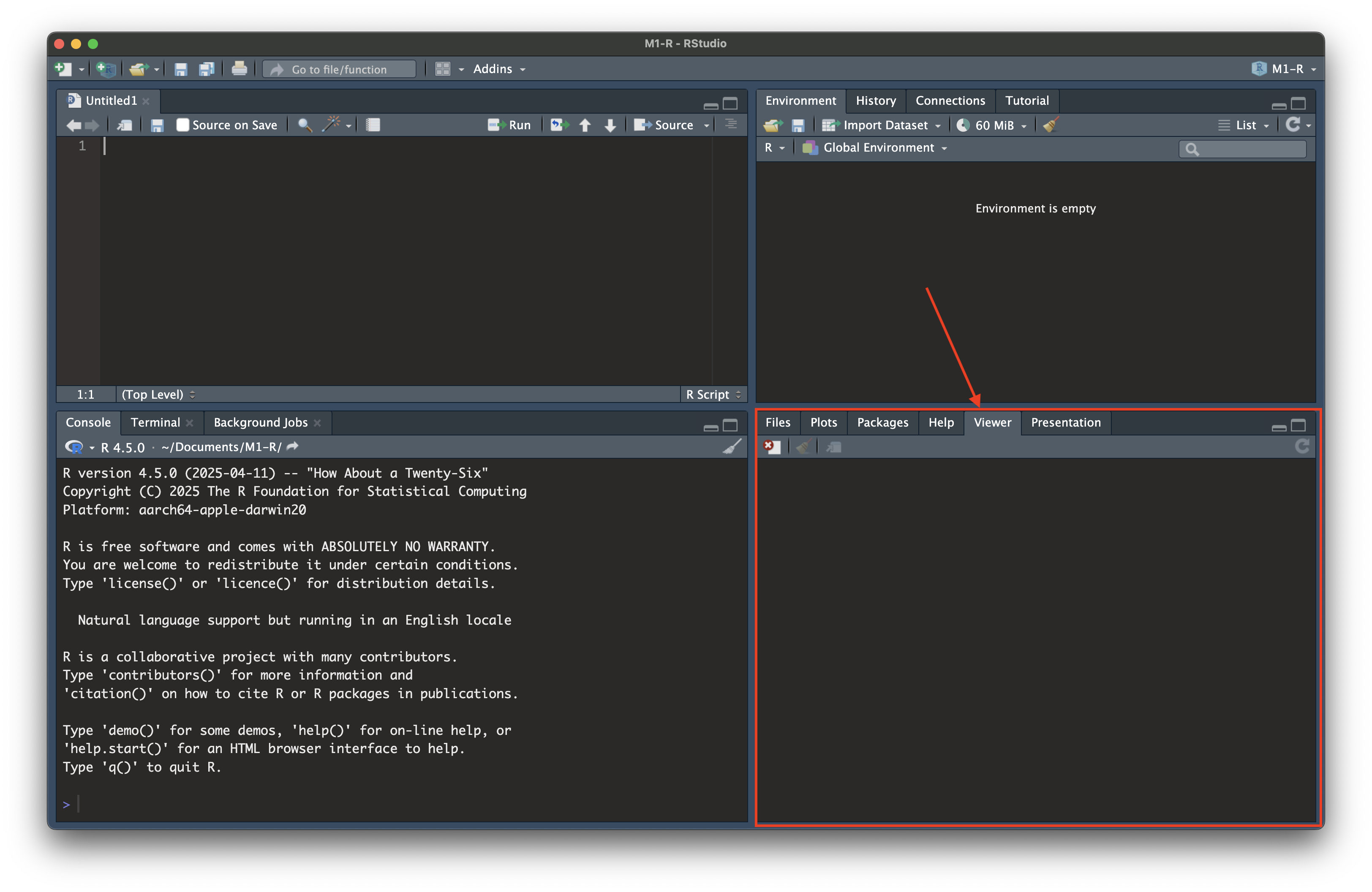Focus the Go to file/function field
The image size is (1372, 892).
339,69
